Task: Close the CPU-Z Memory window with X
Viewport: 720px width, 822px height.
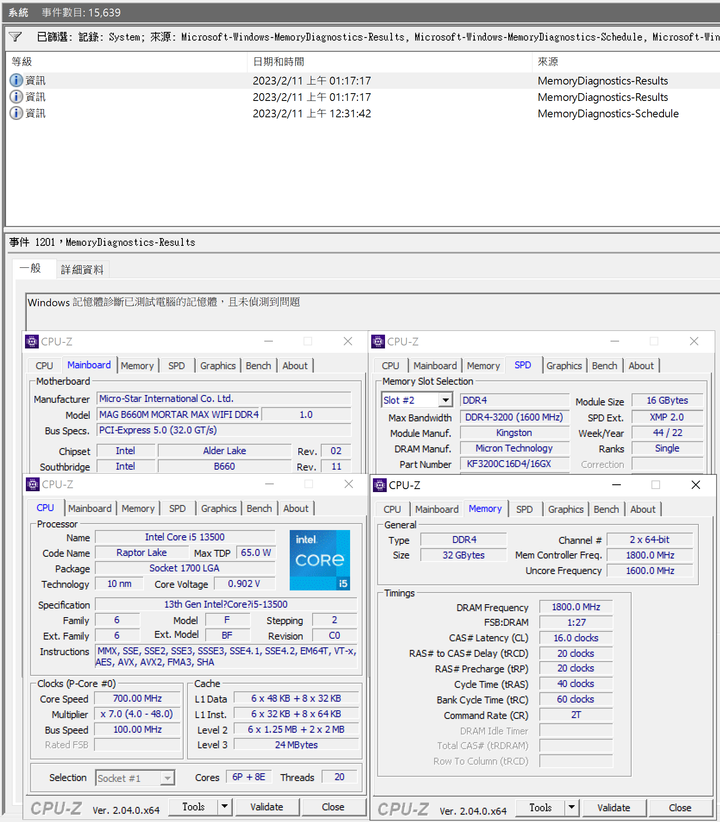Action: tap(695, 485)
